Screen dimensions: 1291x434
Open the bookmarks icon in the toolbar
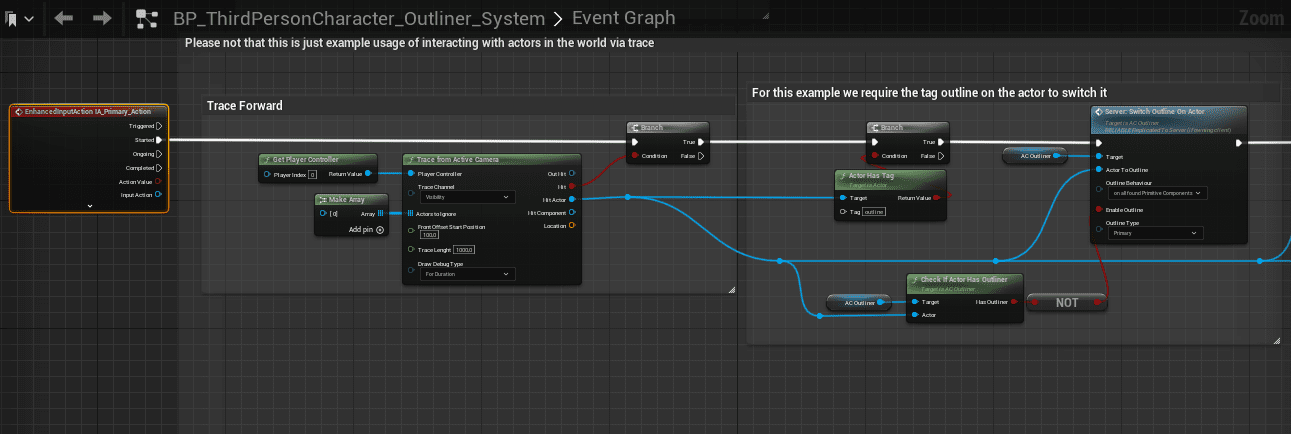point(11,18)
